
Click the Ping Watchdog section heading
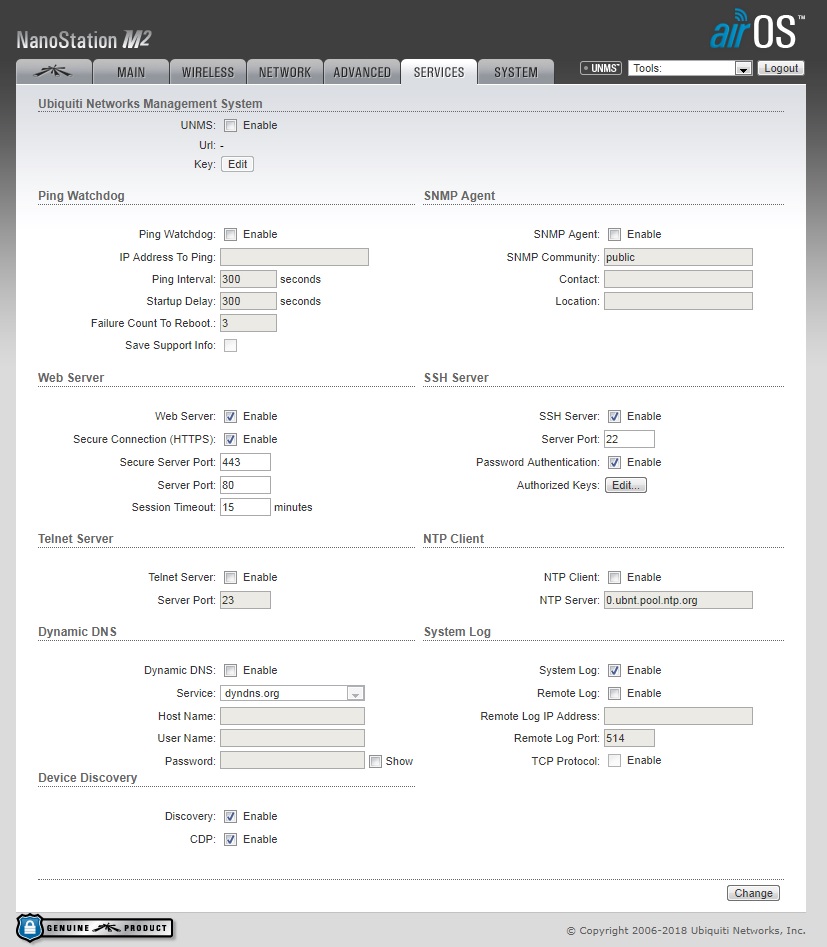click(x=81, y=196)
